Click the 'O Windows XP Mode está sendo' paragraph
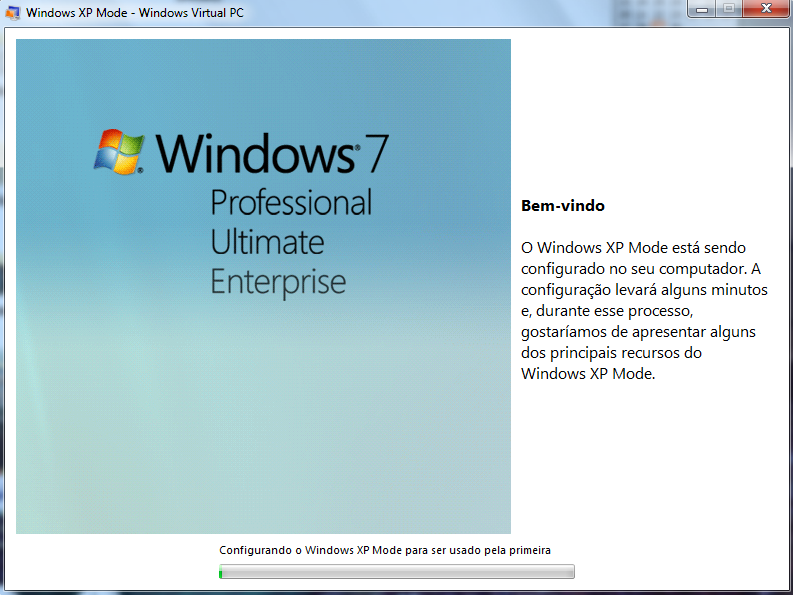The height and width of the screenshot is (595, 793). point(644,311)
